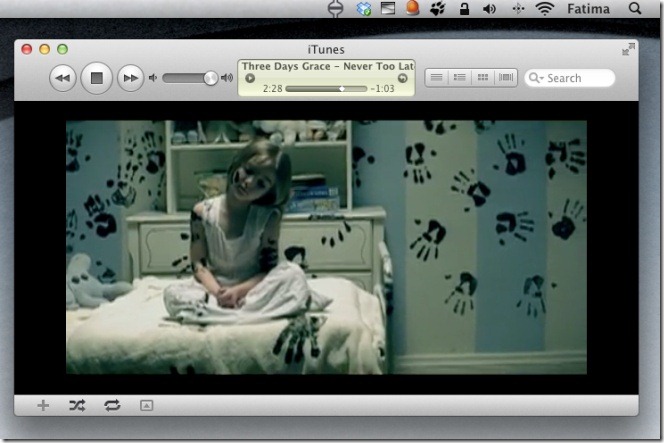Click the low volume speaker icon

pos(153,78)
